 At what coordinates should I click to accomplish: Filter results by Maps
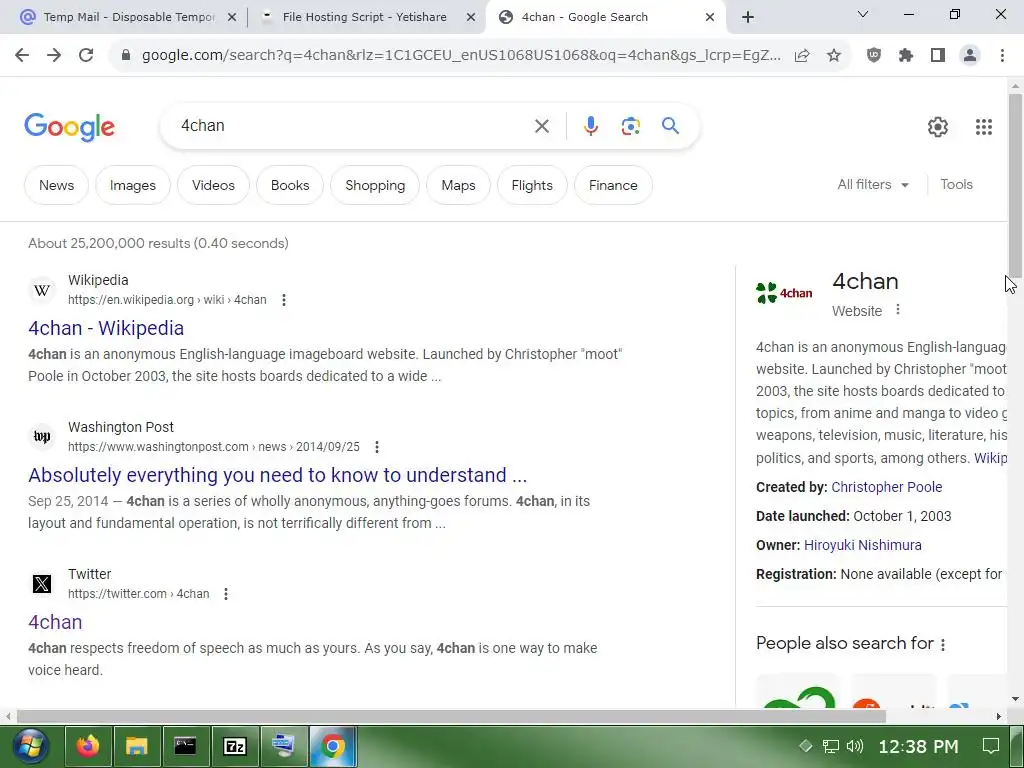click(x=458, y=185)
